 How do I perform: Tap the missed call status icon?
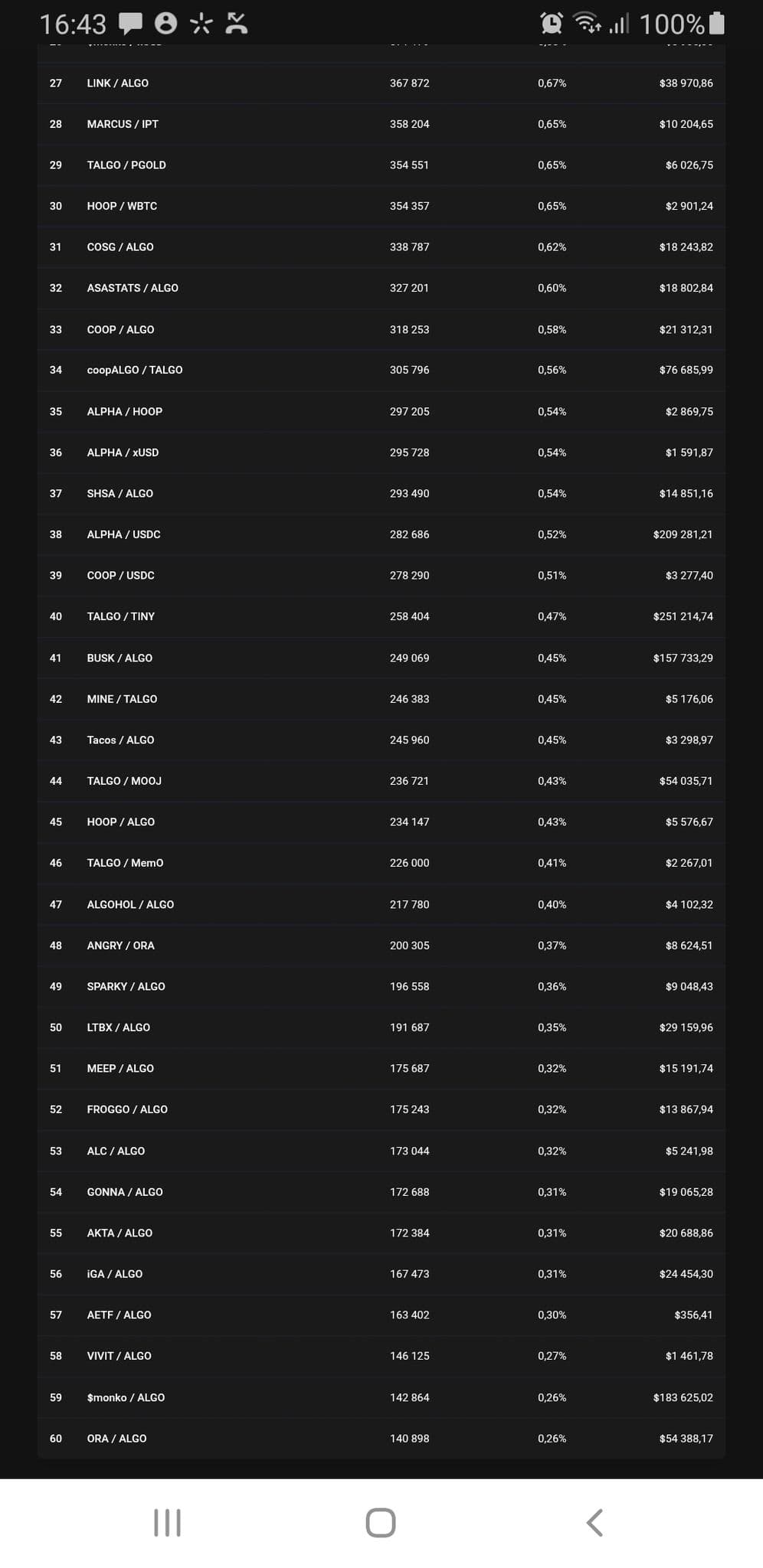pyautogui.click(x=237, y=23)
